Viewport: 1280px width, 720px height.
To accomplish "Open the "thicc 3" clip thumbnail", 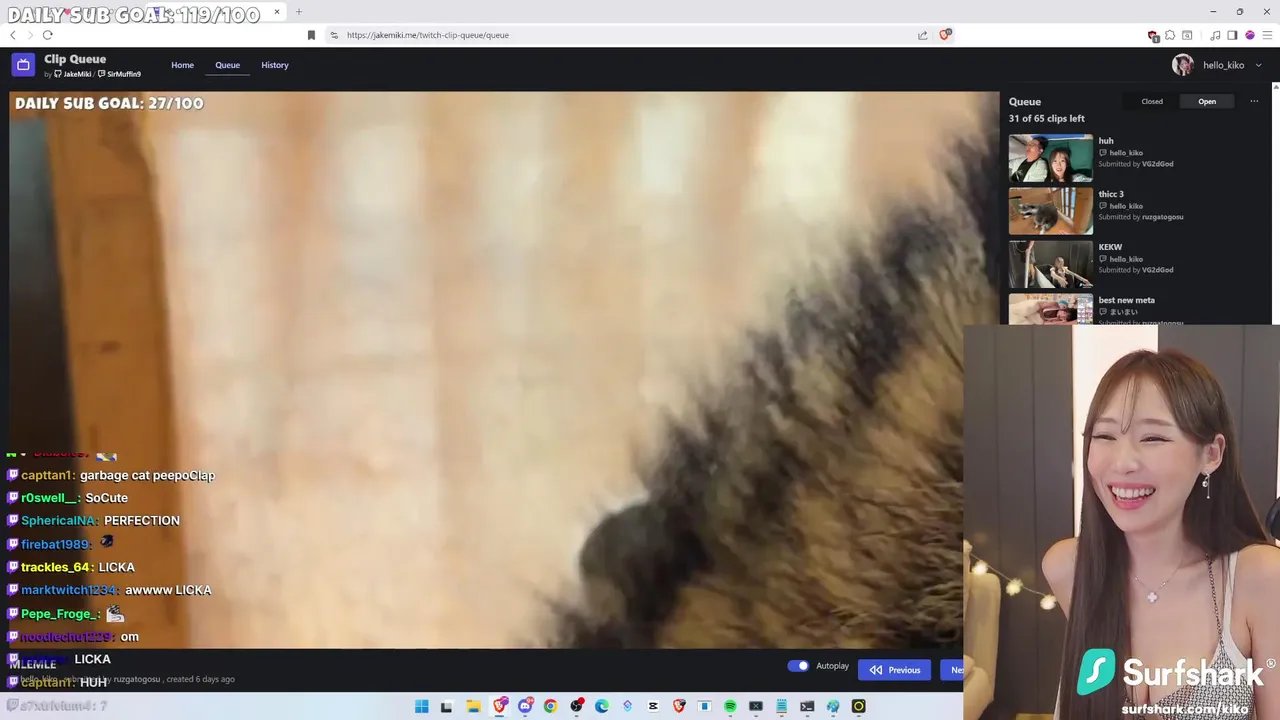I will click(x=1050, y=211).
